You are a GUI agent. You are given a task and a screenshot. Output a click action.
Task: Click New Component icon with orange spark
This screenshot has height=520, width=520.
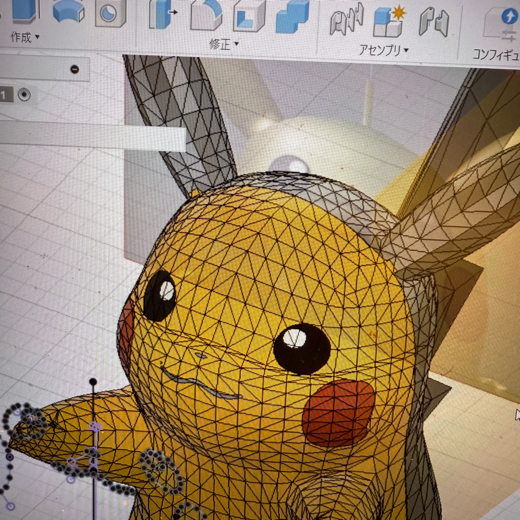pyautogui.click(x=389, y=21)
